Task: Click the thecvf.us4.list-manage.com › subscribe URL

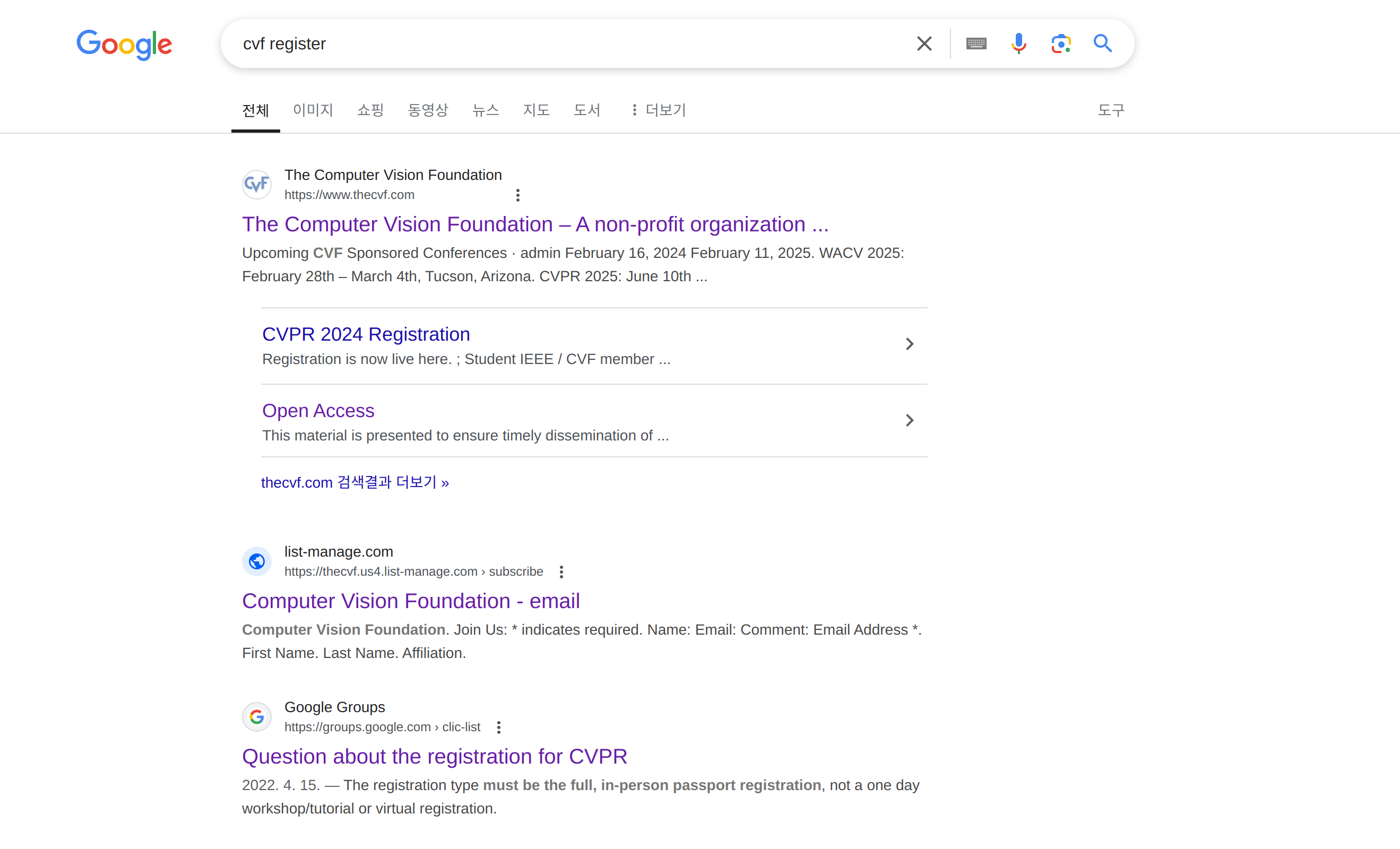Action: [x=413, y=571]
